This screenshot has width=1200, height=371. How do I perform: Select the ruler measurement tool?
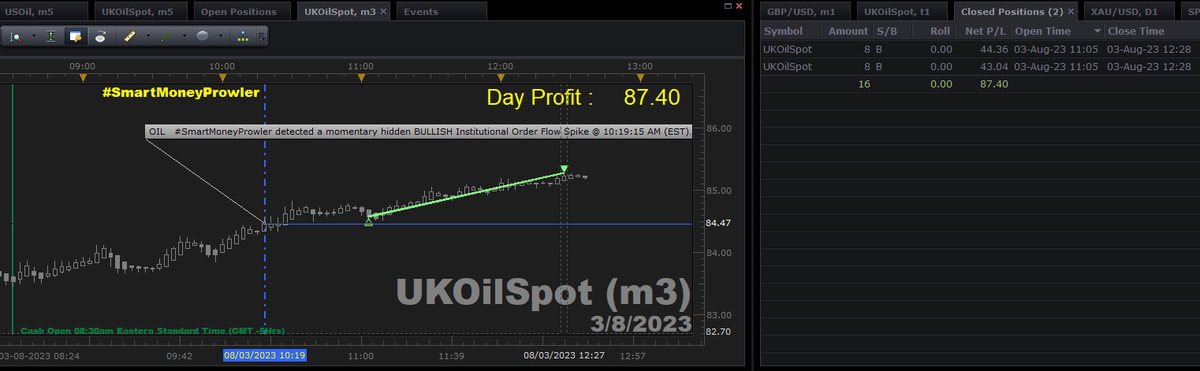(130, 37)
